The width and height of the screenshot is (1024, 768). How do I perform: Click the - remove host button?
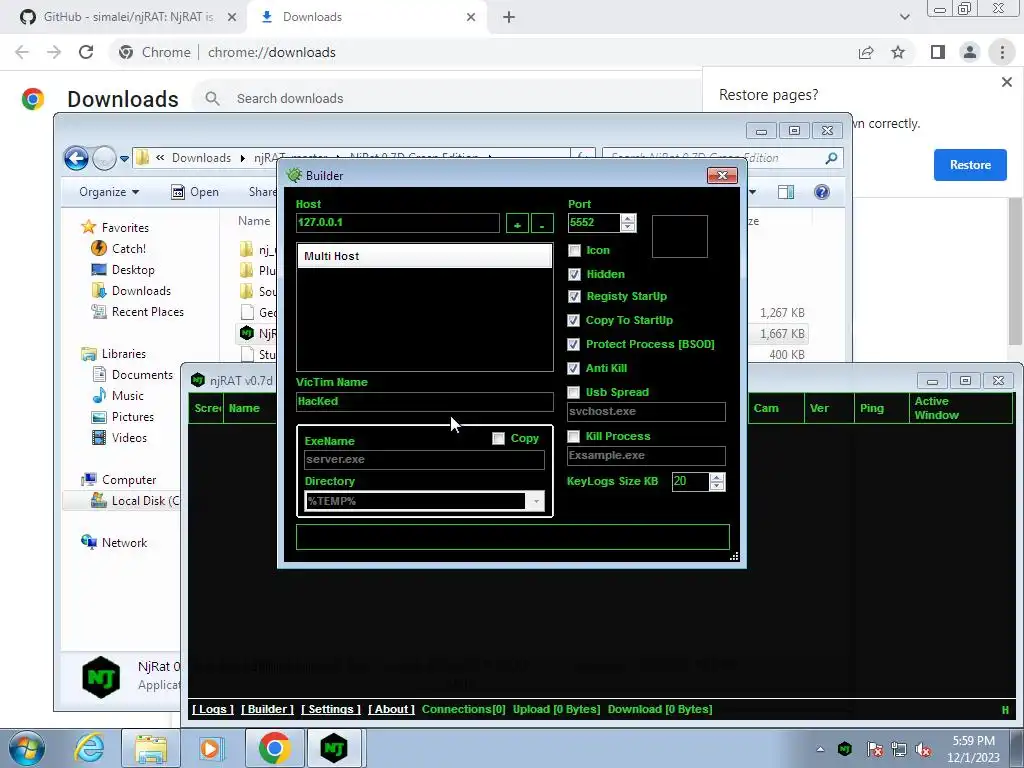coord(542,223)
